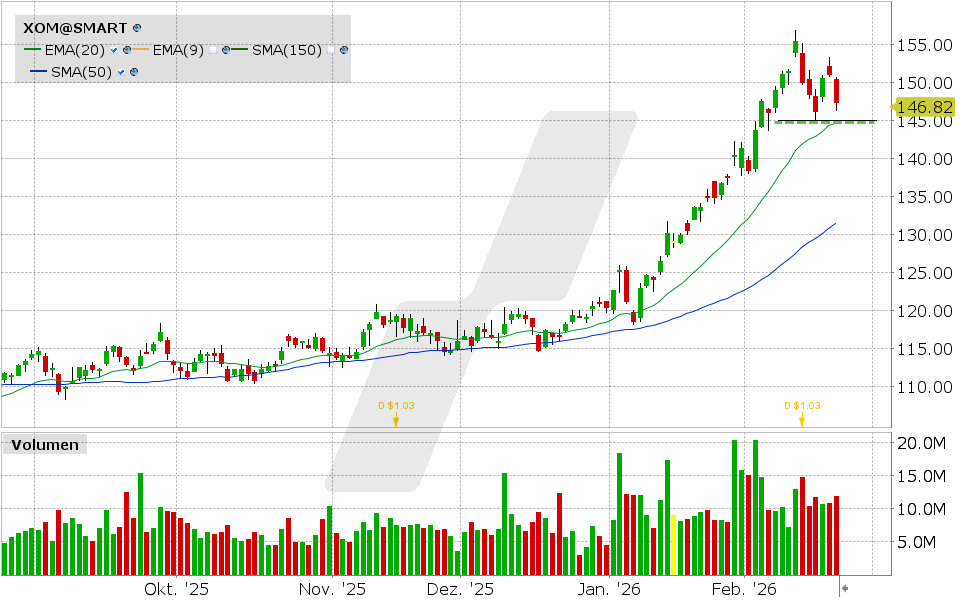Click the February dividend arrow marked D $1.03
The width and height of the screenshot is (960, 600).
click(801, 421)
